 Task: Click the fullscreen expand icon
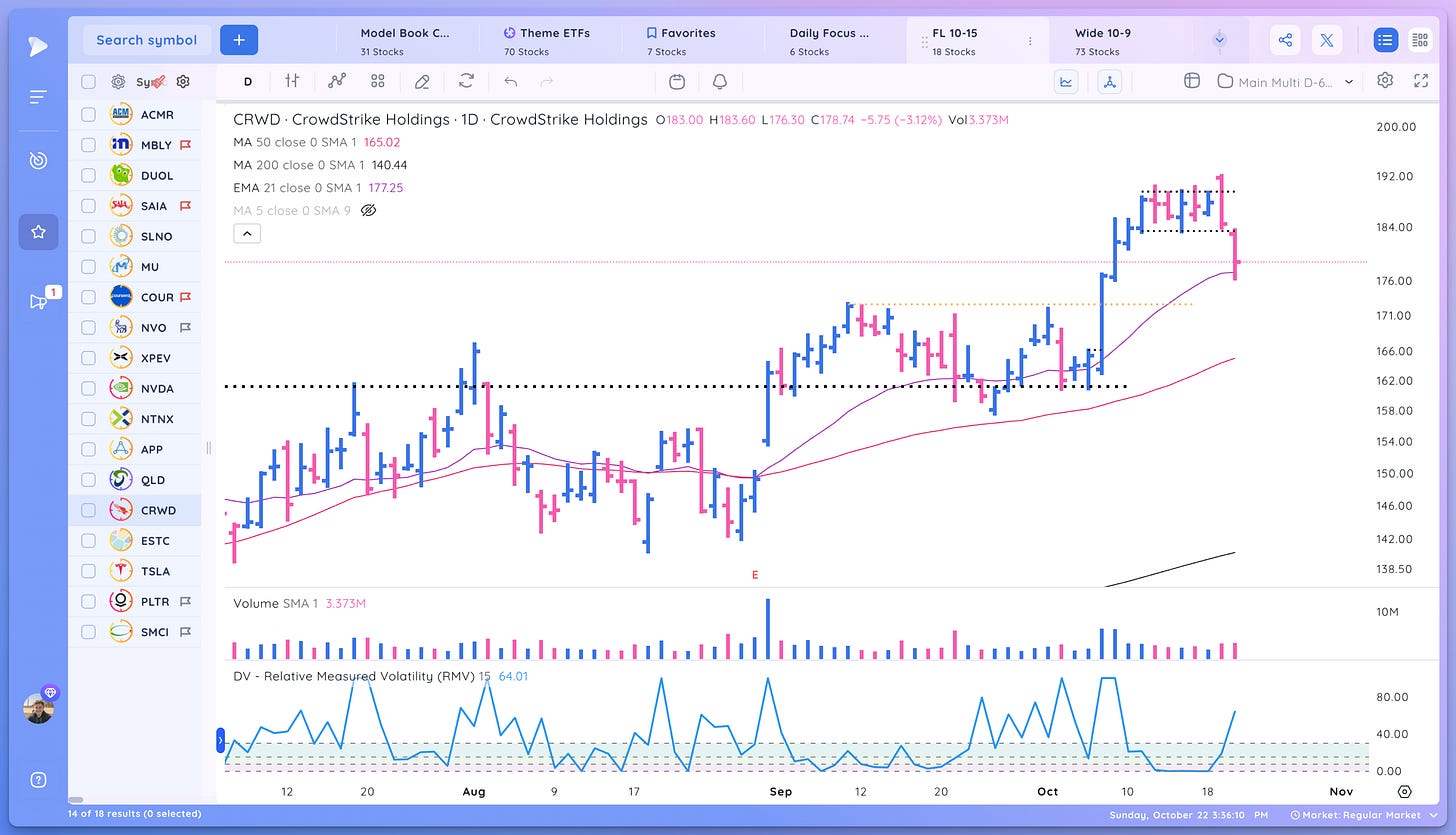click(x=1421, y=80)
